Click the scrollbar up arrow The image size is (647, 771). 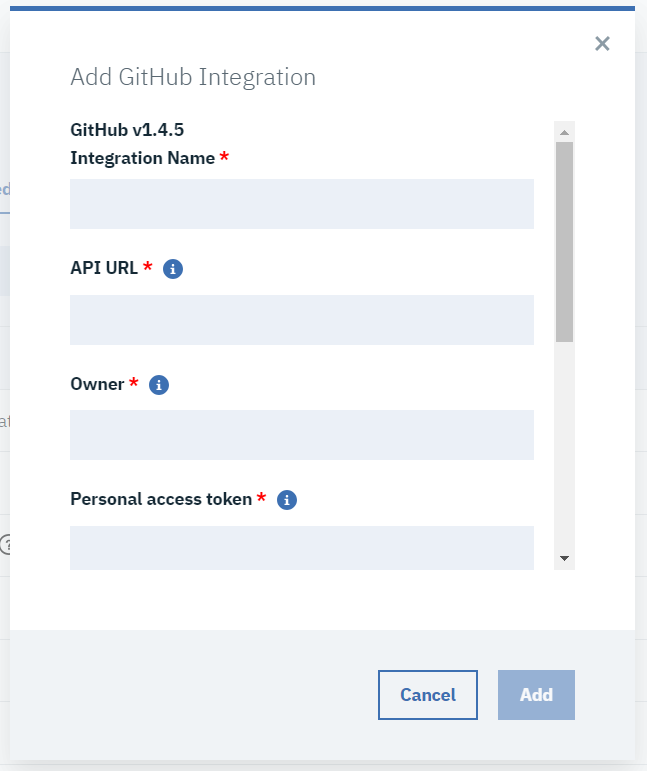coord(564,132)
